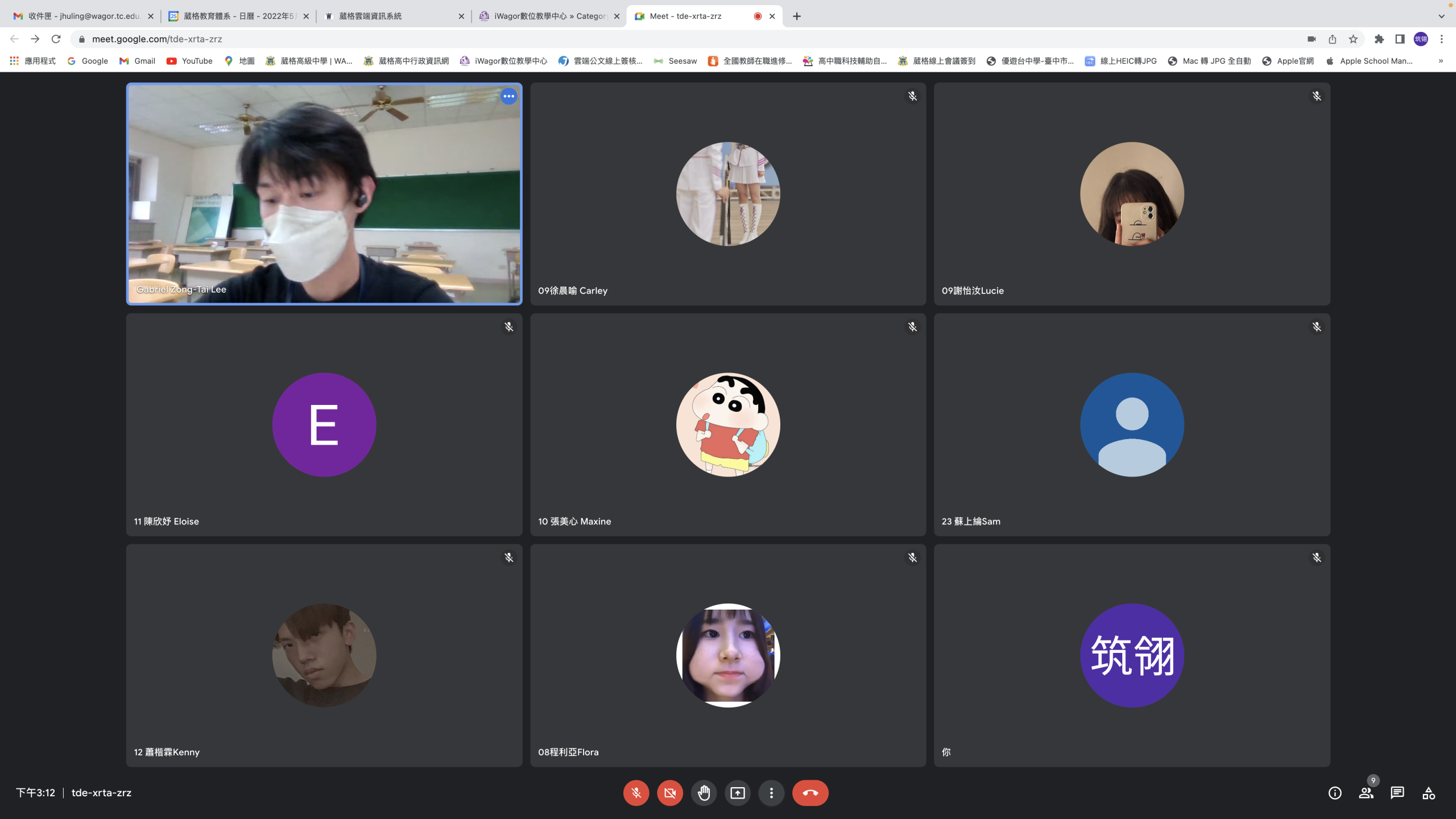Open the YouTube bookmark
Viewport: 1456px width, 819px height.
point(189,61)
